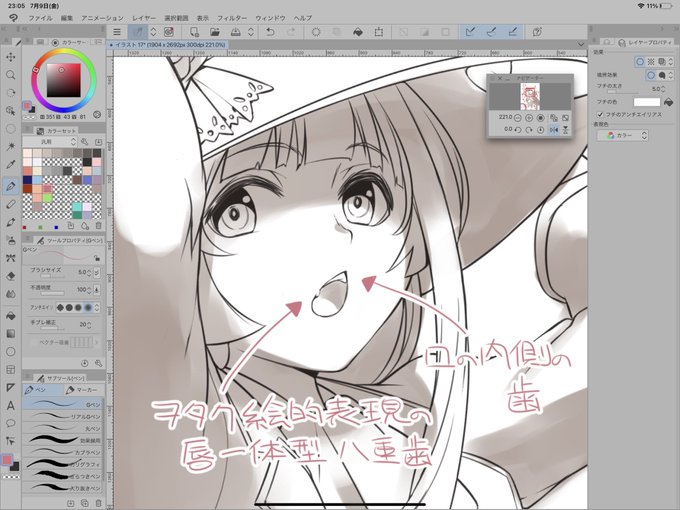Select the Fill bucket tool in the toolbar

coord(11,316)
